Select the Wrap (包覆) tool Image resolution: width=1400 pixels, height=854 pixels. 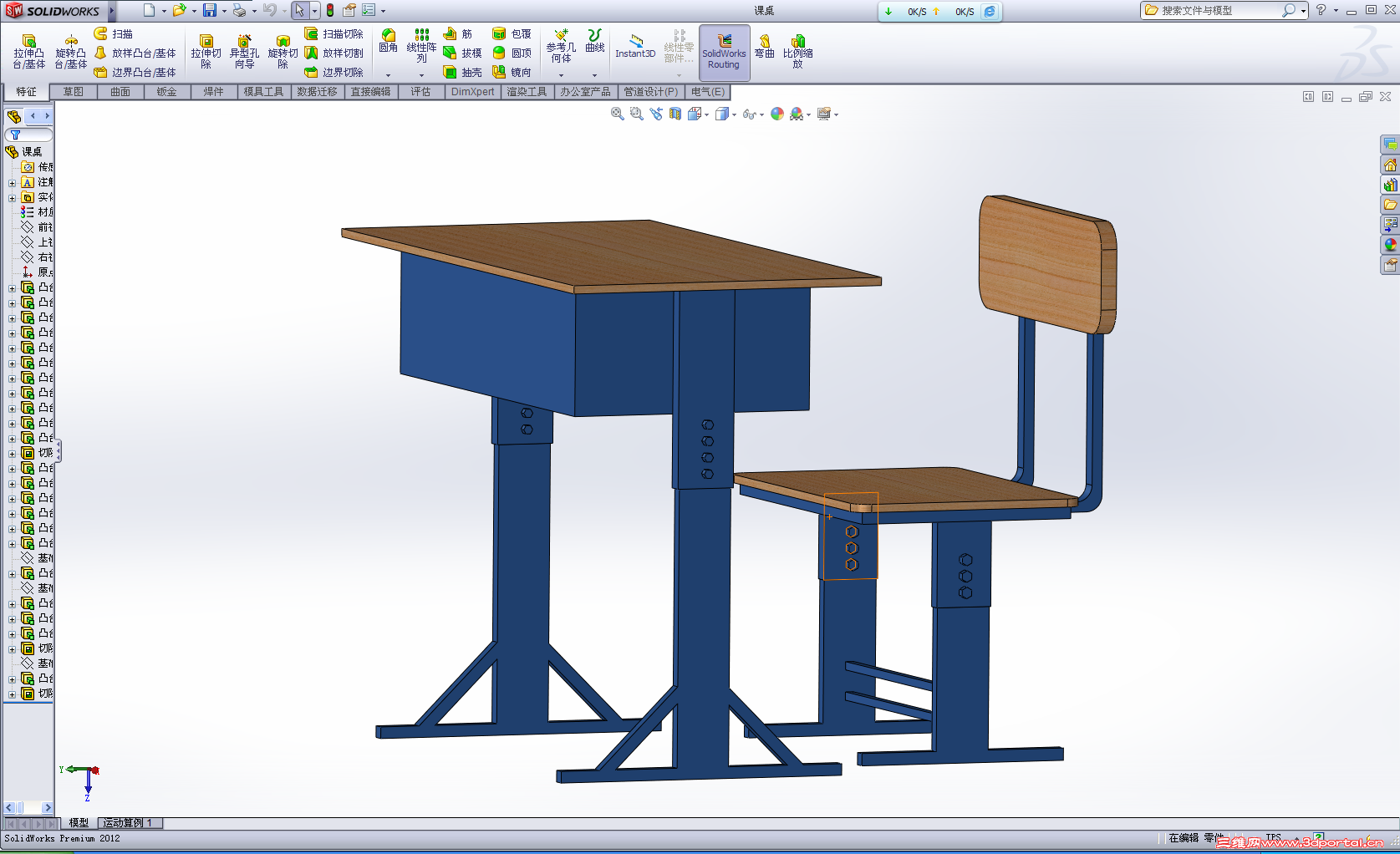(x=512, y=33)
